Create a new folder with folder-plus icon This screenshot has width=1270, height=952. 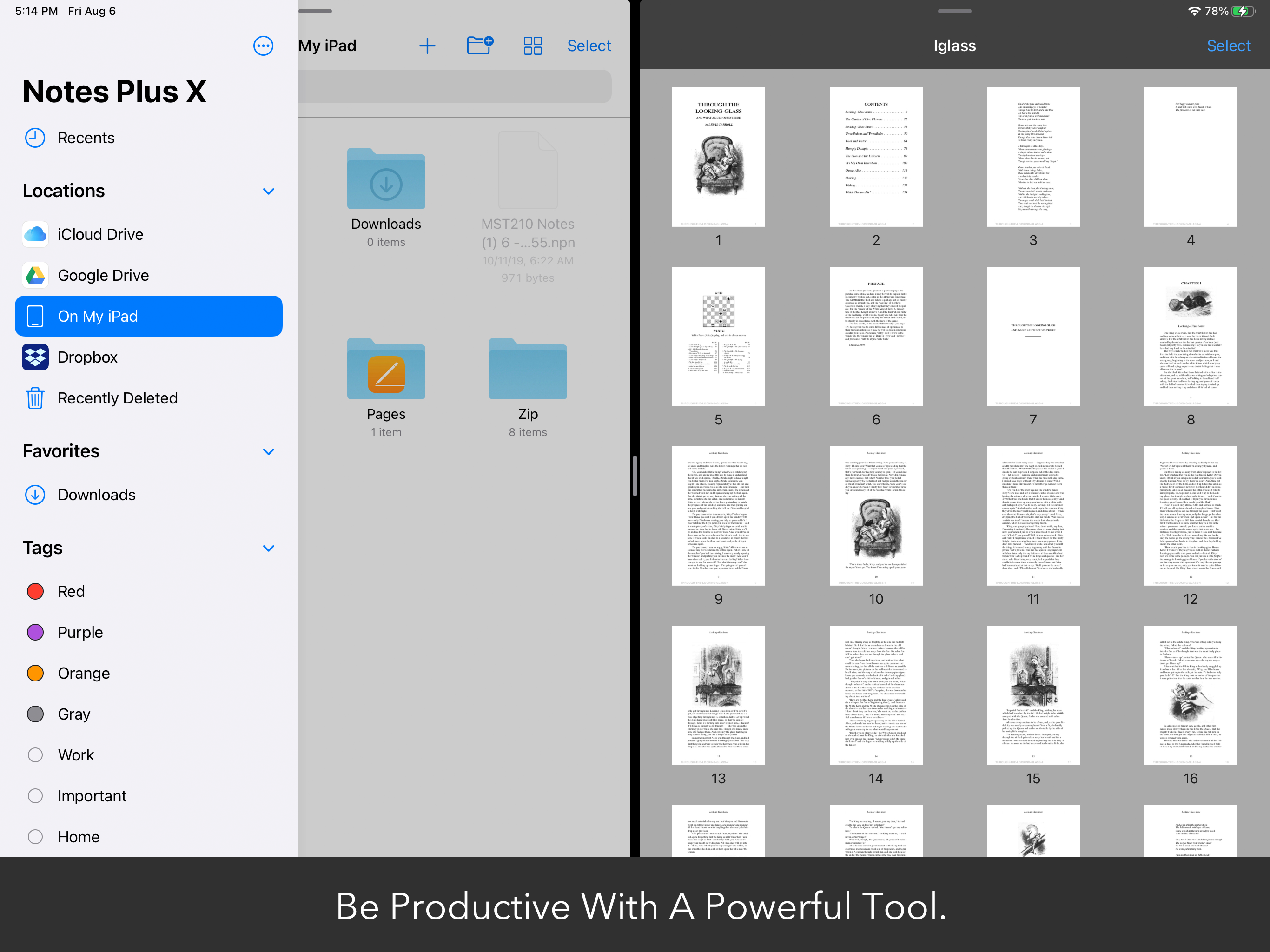coord(480,46)
